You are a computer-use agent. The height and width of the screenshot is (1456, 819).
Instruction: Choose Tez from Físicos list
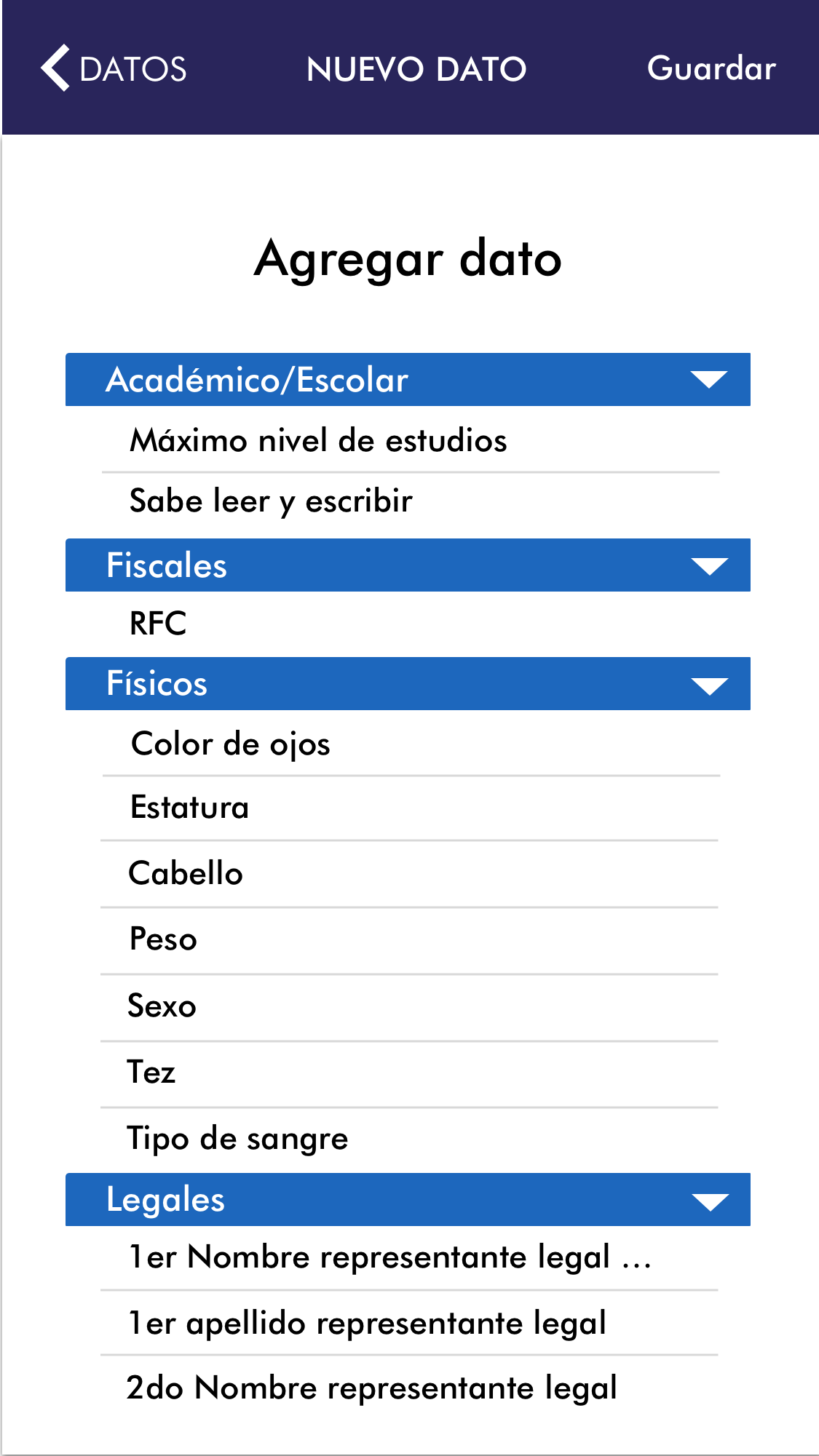pos(151,1073)
